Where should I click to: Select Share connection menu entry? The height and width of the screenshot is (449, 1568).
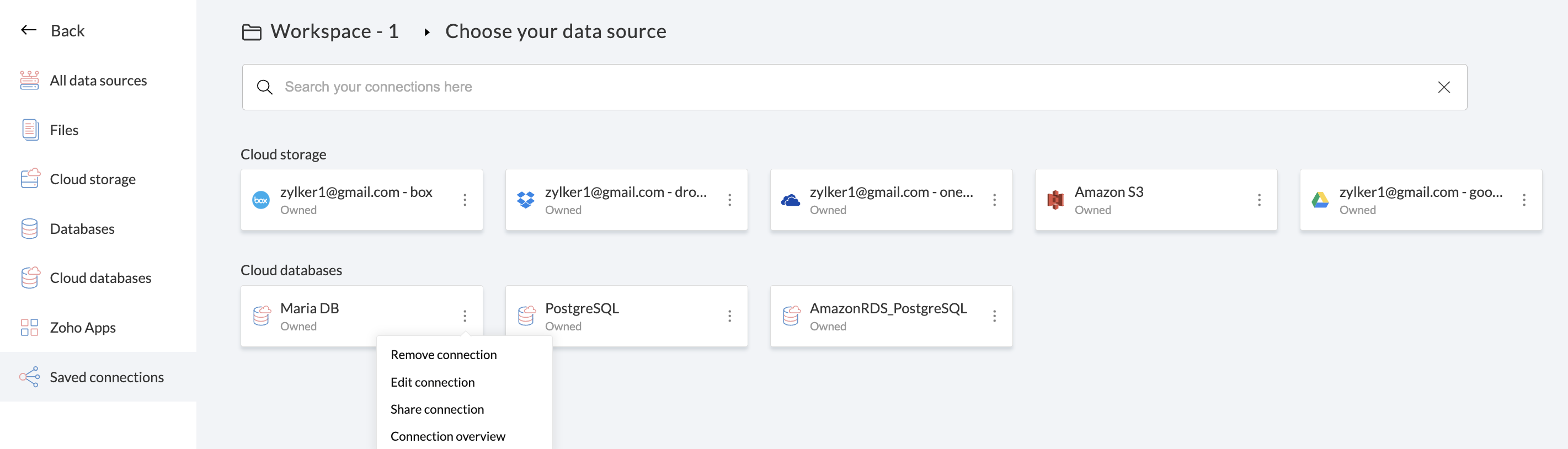437,409
